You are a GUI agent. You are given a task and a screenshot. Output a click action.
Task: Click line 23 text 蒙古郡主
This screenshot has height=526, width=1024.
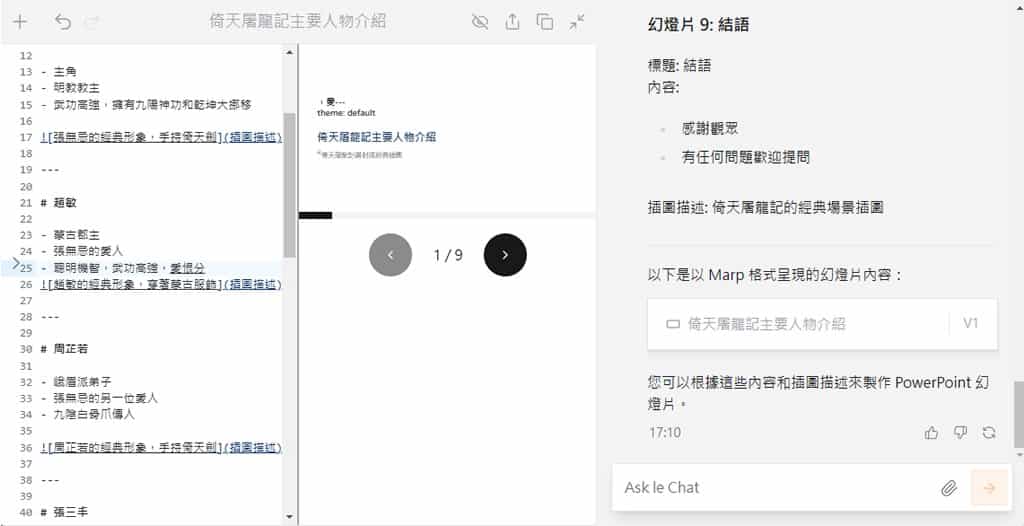(x=76, y=235)
